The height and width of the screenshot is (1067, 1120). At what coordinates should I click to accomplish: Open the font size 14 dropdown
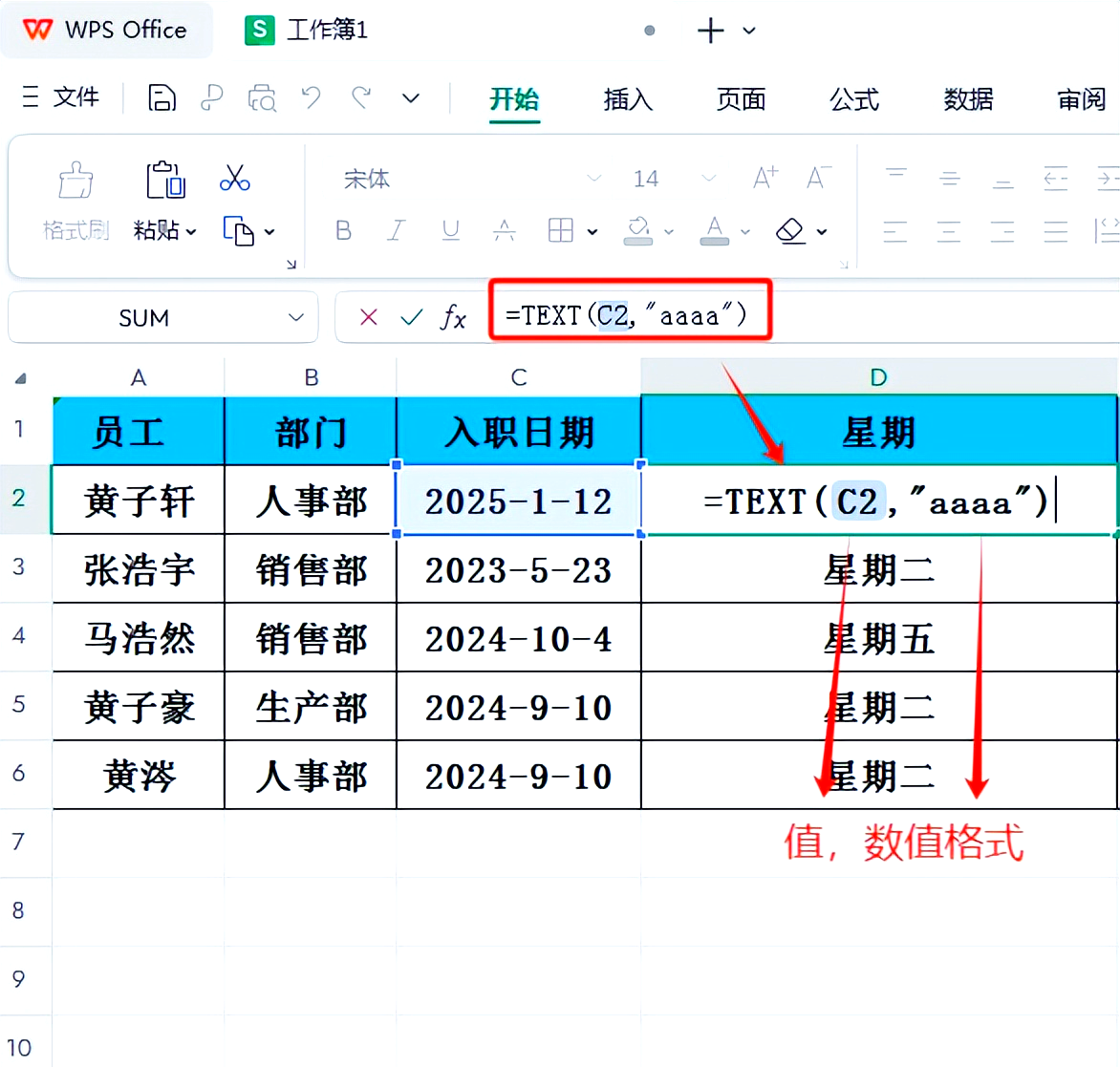coord(708,178)
